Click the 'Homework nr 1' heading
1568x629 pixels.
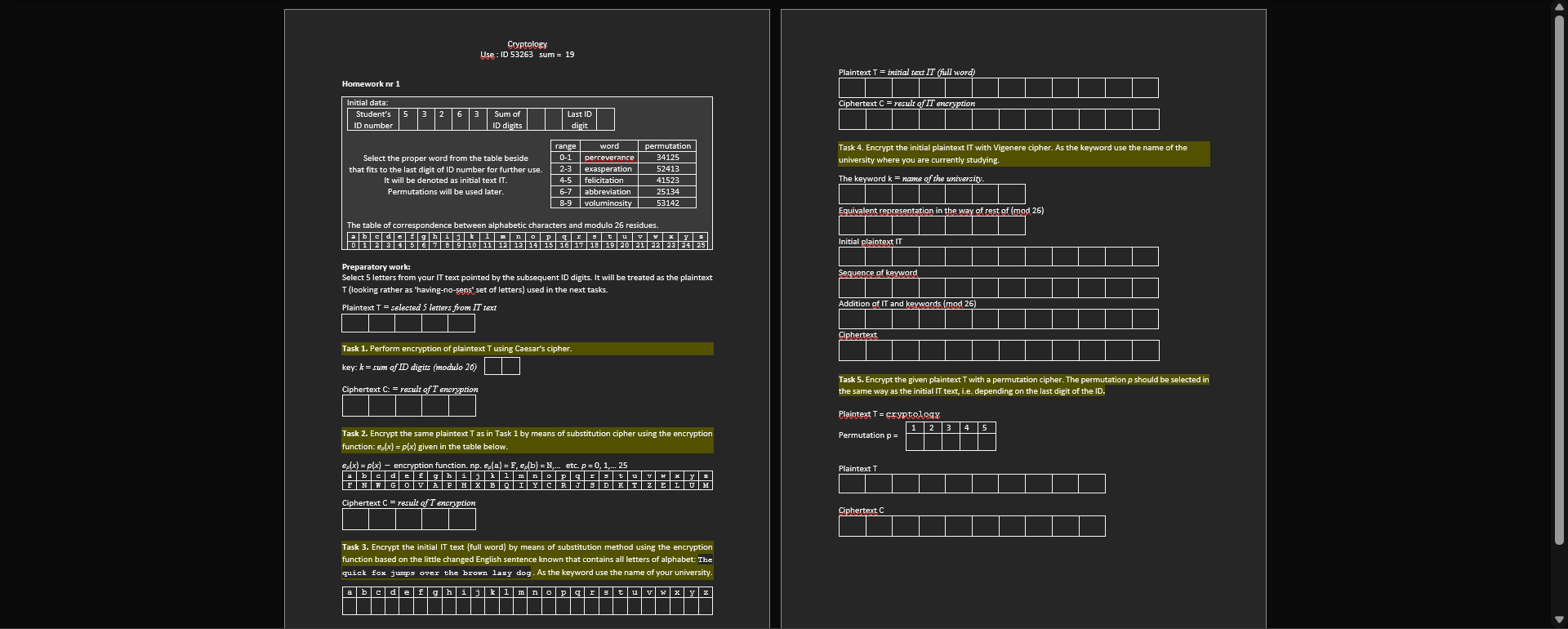(371, 84)
